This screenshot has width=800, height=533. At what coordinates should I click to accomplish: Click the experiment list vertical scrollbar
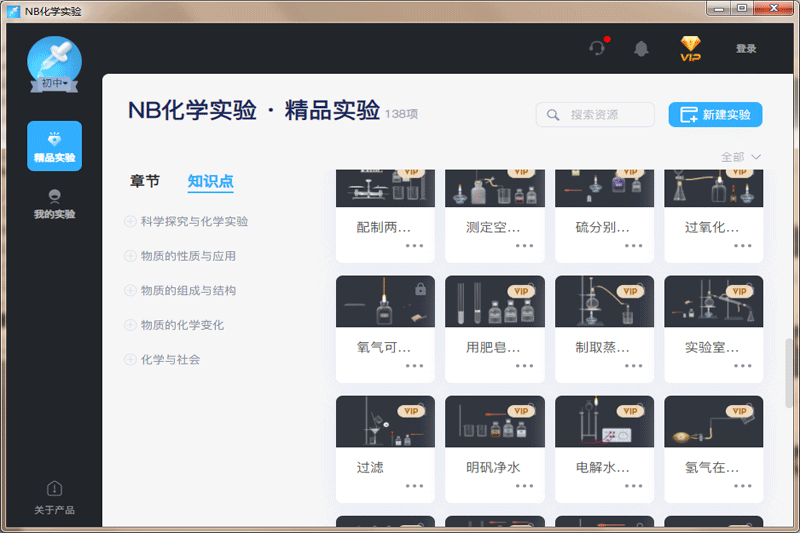click(x=789, y=372)
